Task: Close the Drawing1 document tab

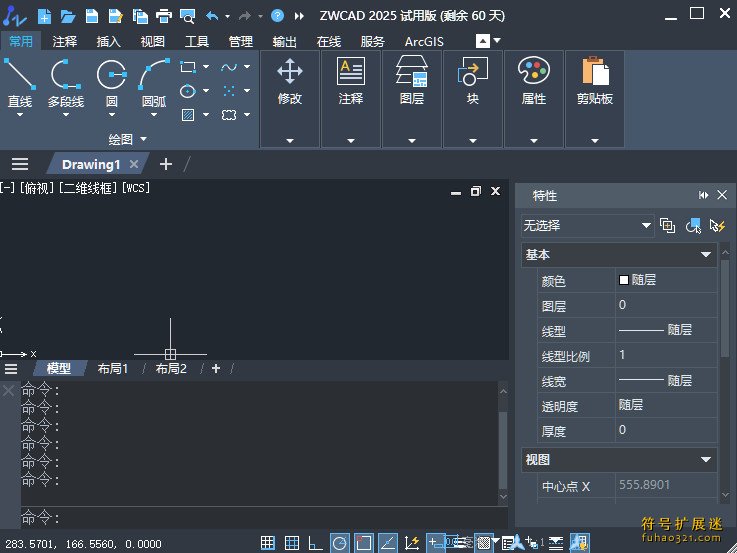Action: click(134, 164)
